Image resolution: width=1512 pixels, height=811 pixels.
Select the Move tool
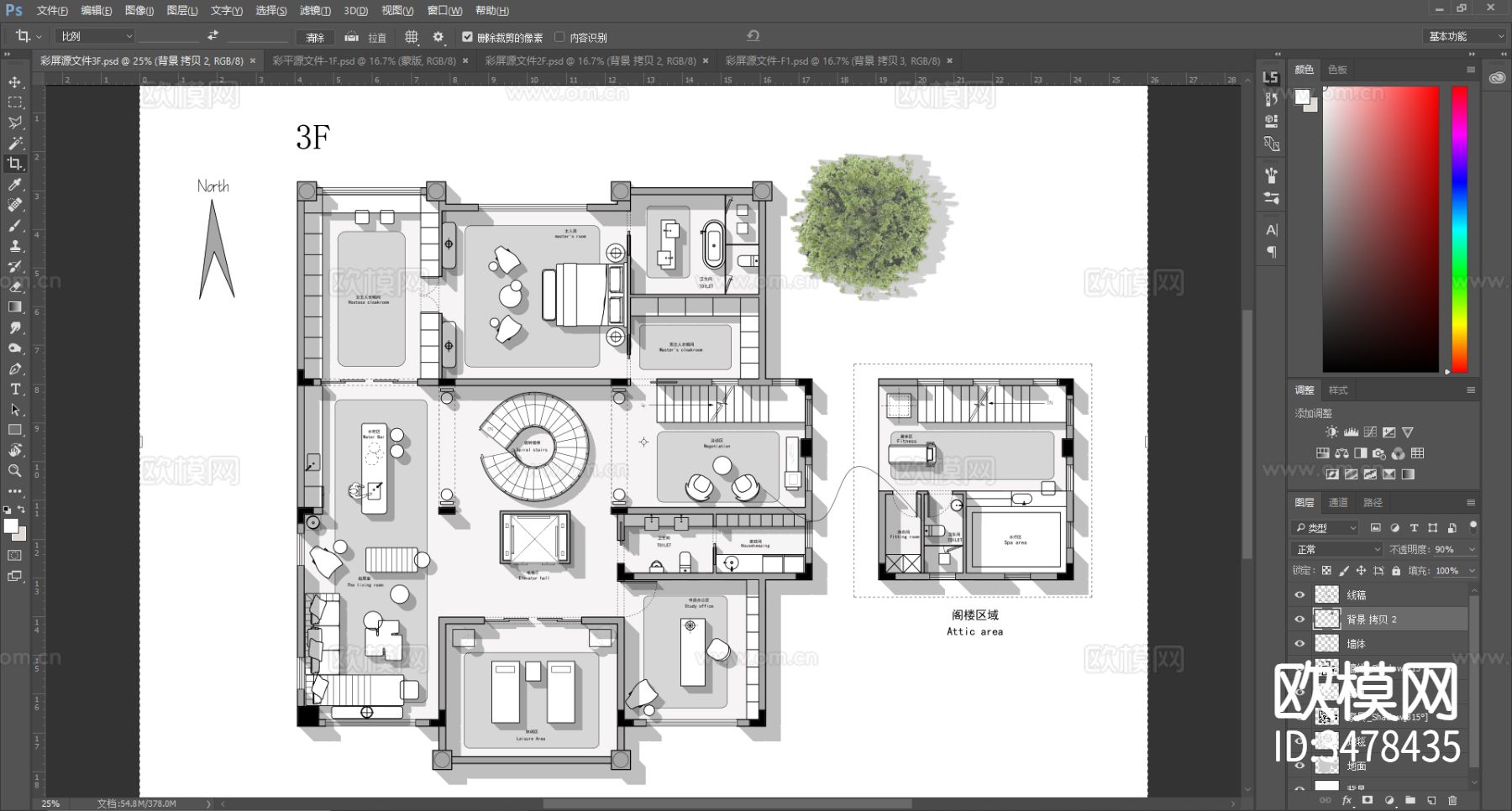[15, 81]
